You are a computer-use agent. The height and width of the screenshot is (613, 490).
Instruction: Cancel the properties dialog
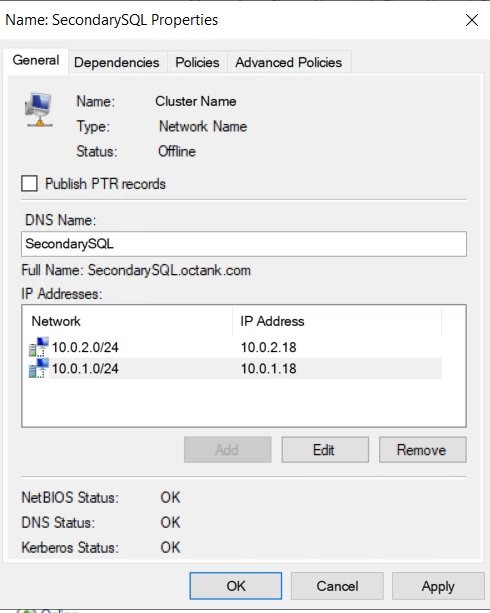pos(337,586)
